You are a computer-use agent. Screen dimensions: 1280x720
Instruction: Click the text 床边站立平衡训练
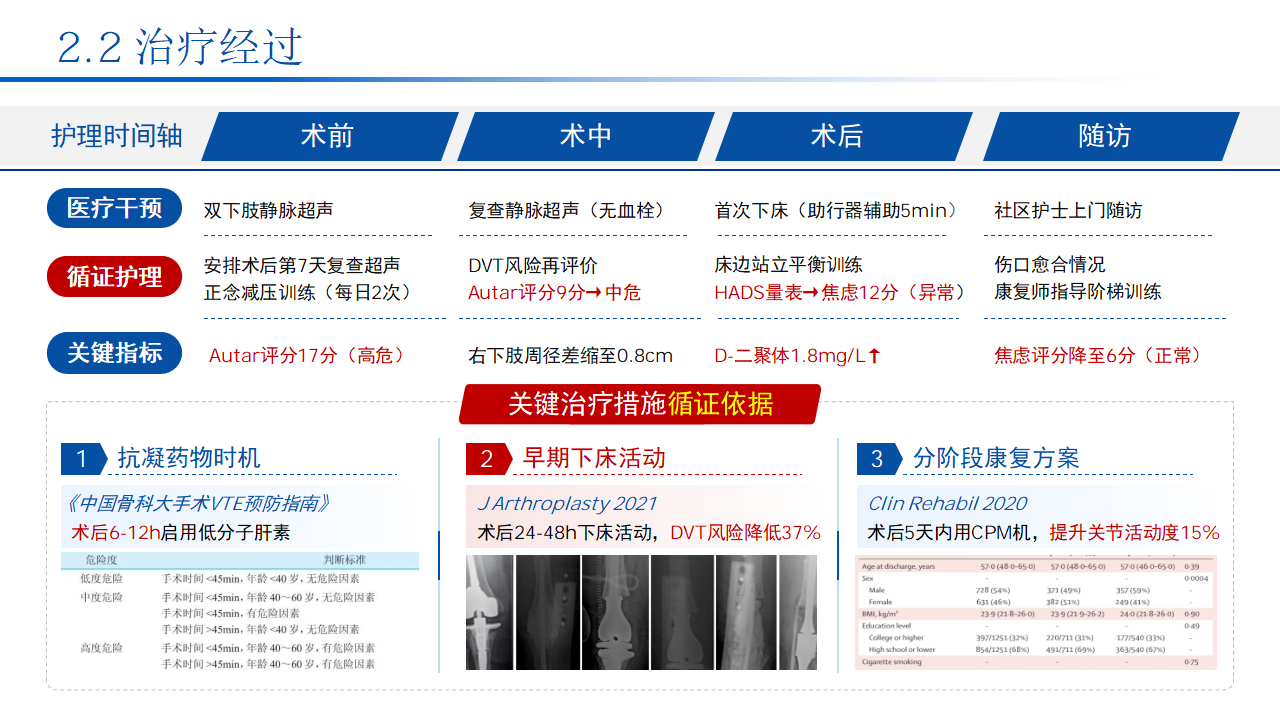pos(788,265)
